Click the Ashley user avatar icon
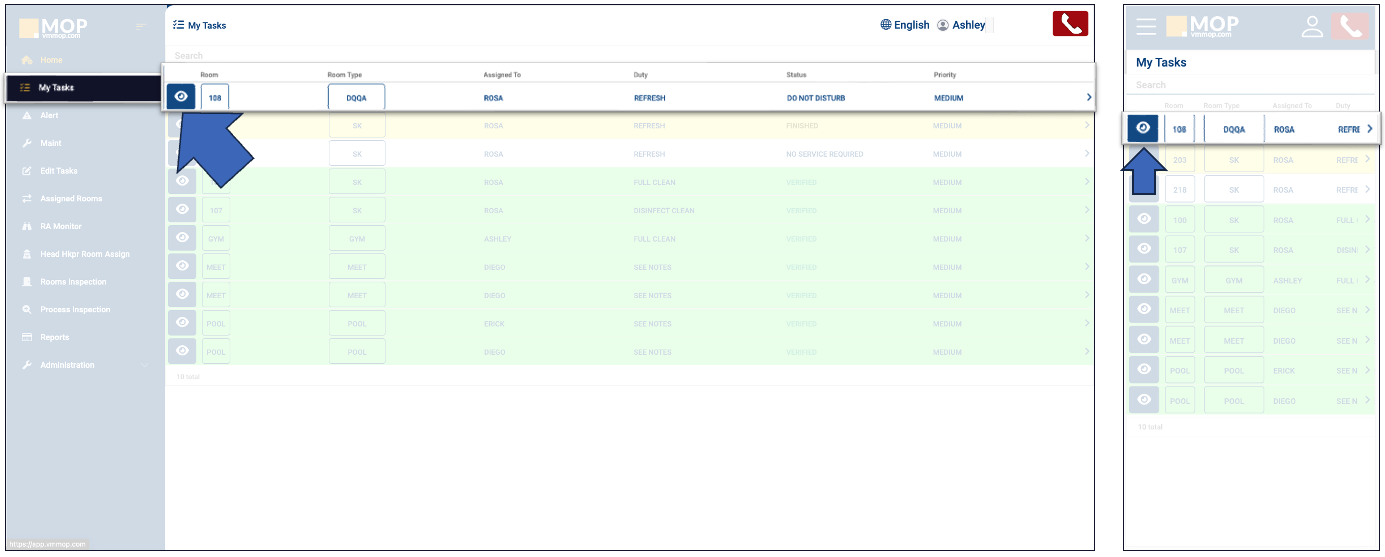This screenshot has width=1385, height=557. tap(943, 25)
